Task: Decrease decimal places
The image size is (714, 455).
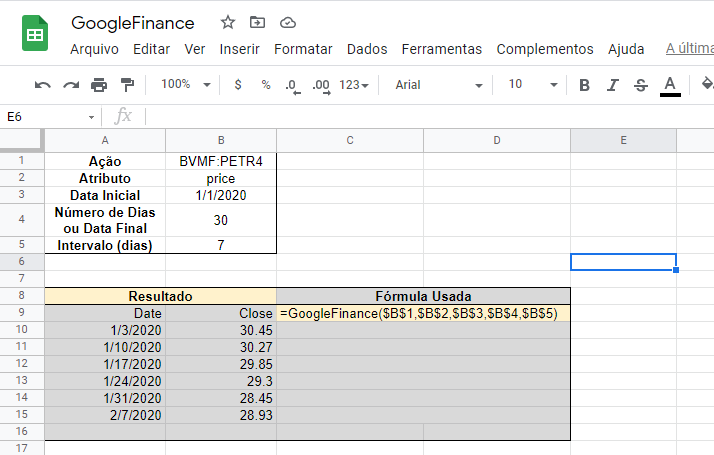Action: pos(293,86)
